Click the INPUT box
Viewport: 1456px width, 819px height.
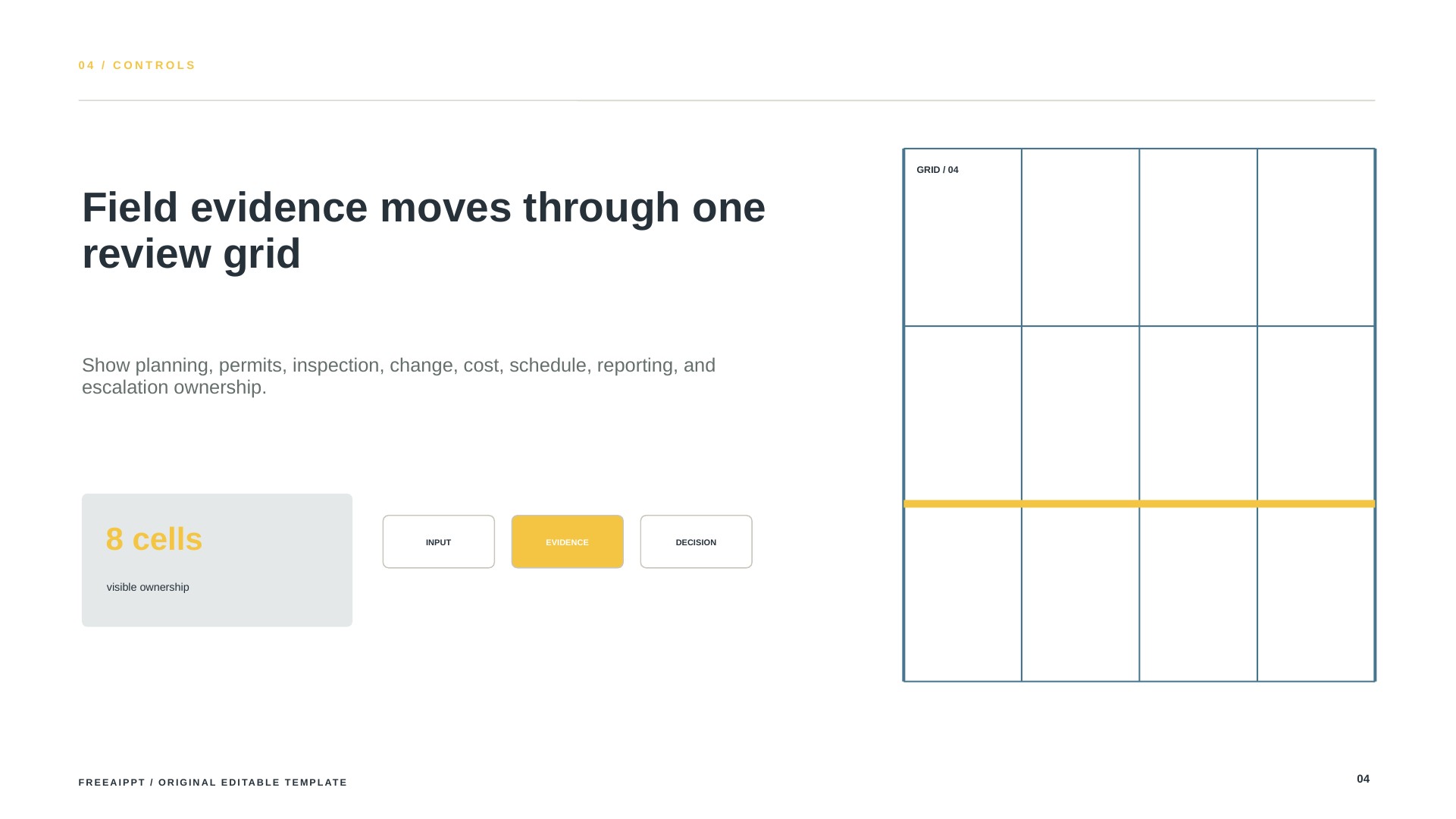click(438, 541)
